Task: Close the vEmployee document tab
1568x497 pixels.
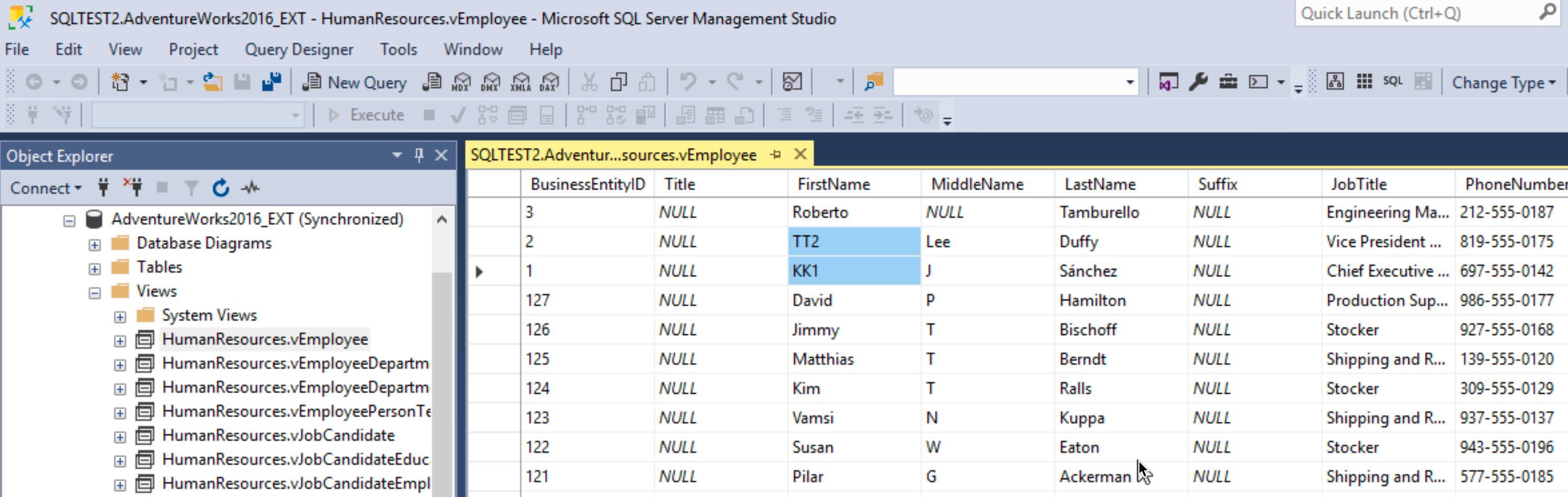Action: 800,154
